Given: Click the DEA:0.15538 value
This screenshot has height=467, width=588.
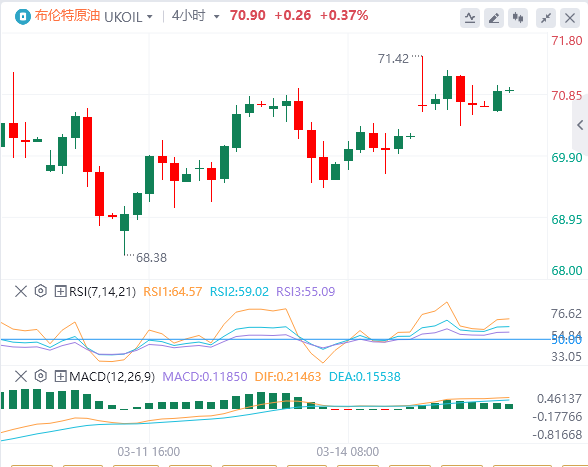Looking at the screenshot, I should pyautogui.click(x=364, y=376).
